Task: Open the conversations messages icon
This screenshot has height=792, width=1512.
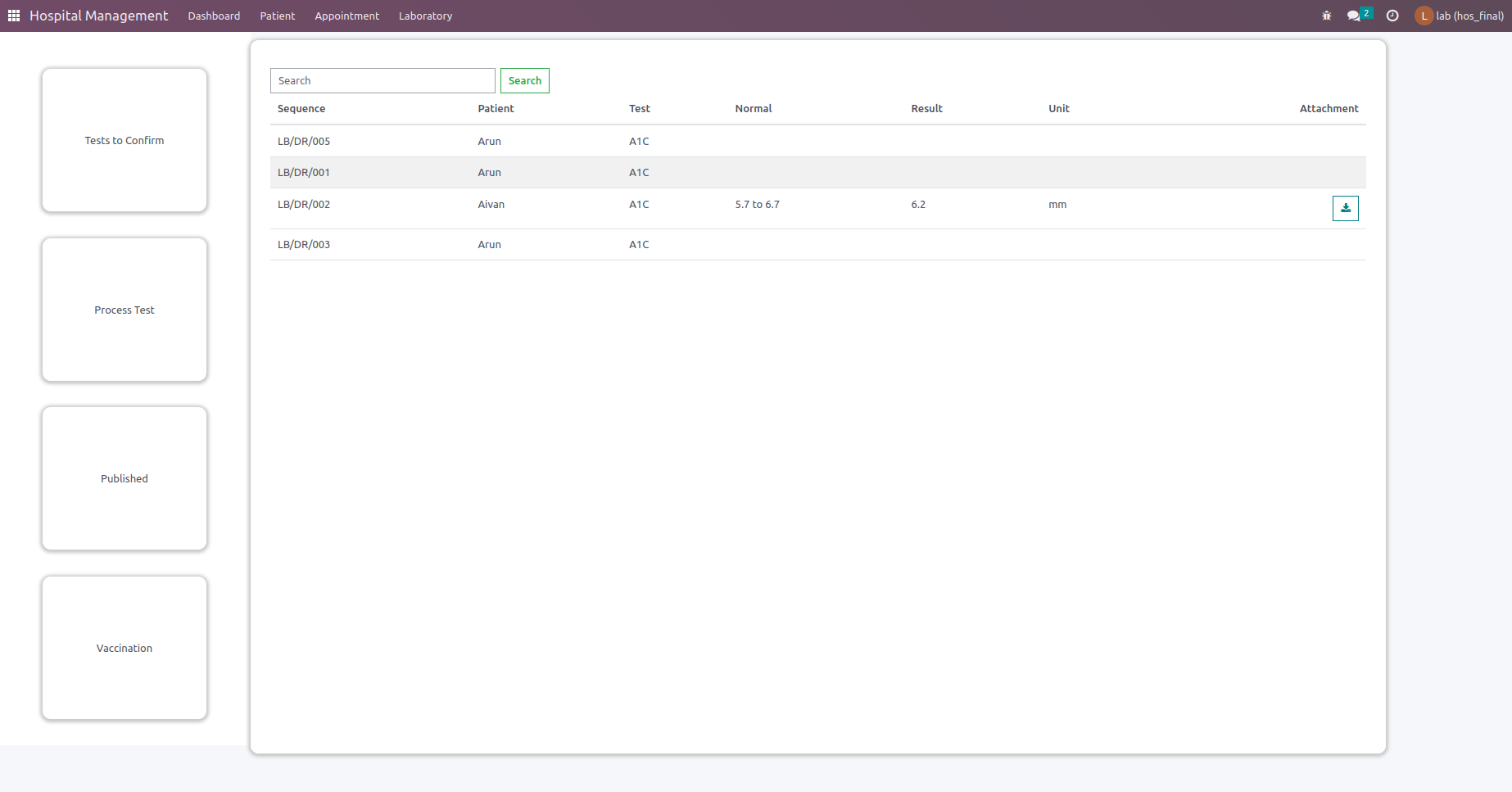Action: pyautogui.click(x=1353, y=16)
